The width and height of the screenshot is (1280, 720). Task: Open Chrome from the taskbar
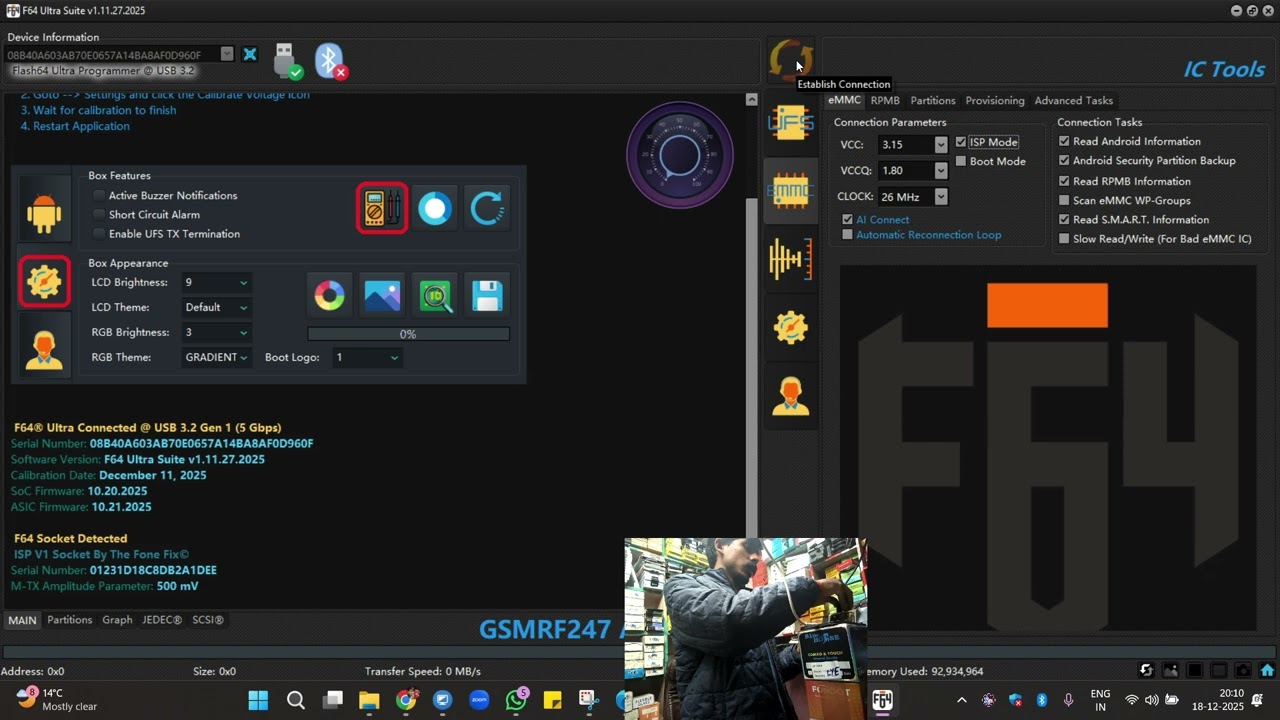coord(406,700)
